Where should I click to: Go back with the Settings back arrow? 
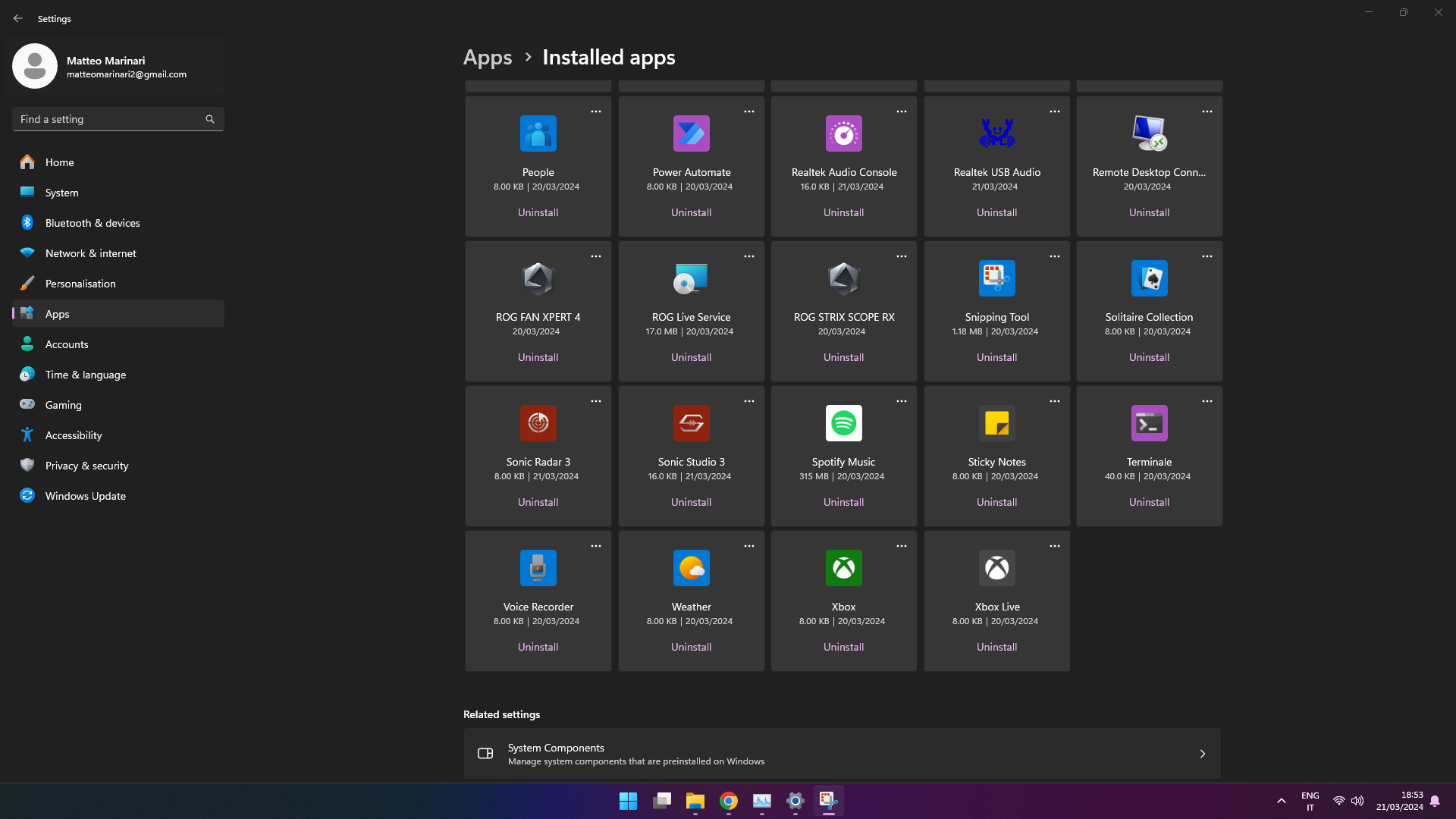(x=18, y=18)
